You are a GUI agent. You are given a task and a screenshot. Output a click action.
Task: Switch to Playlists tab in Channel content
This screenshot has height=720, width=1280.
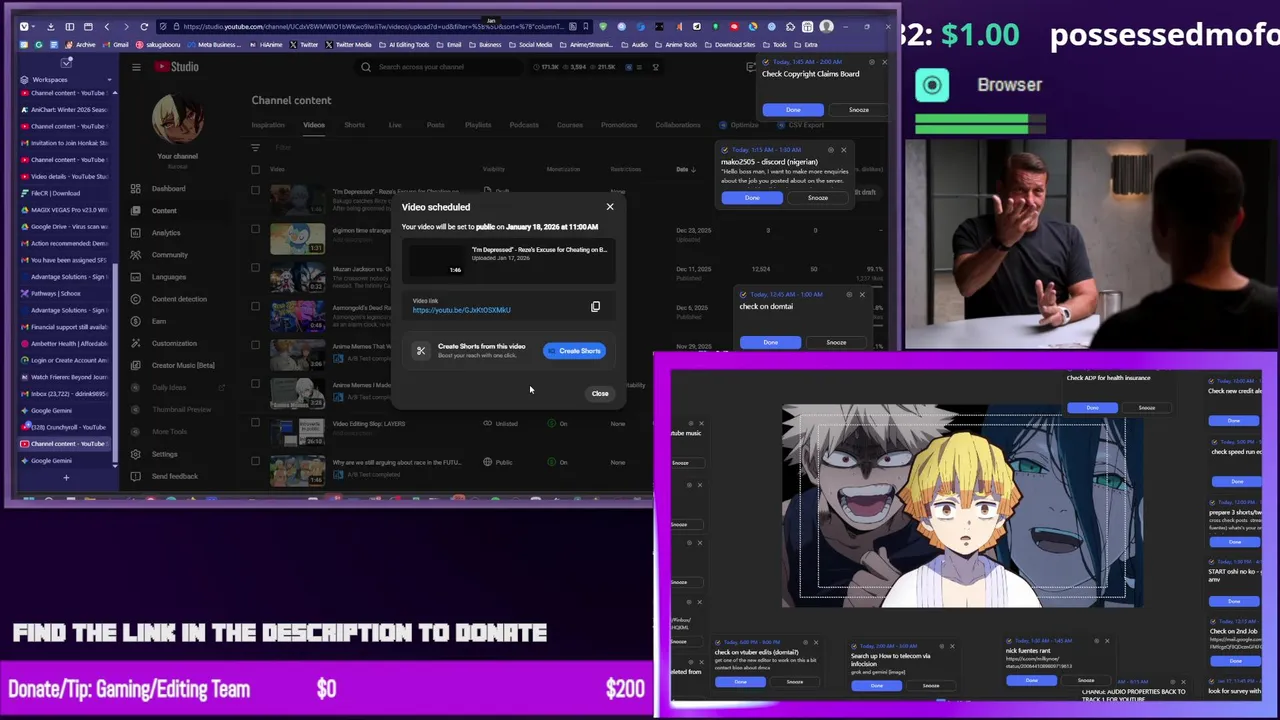[x=478, y=125]
